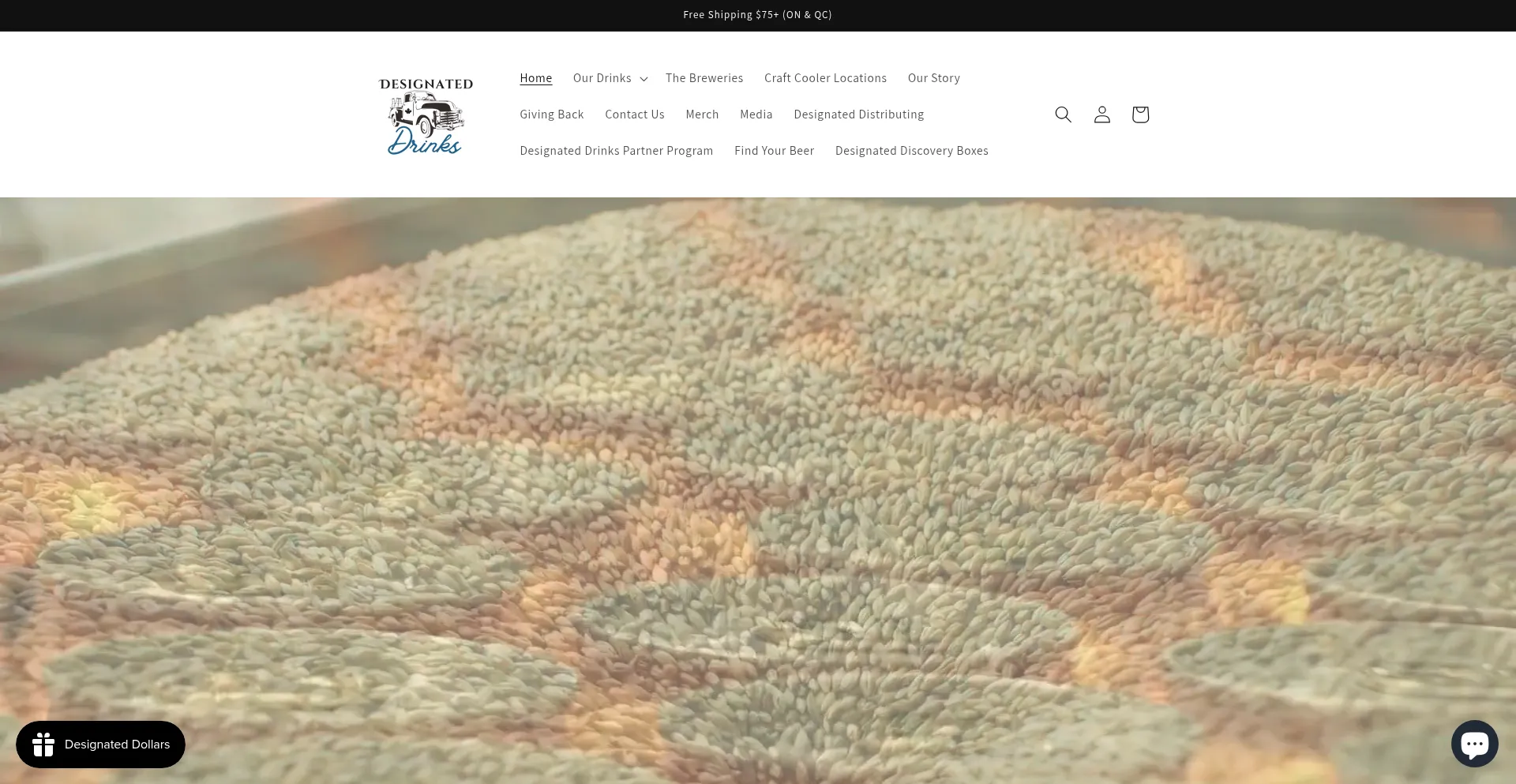Viewport: 1516px width, 784px height.
Task: Click the Designated Drinks truck logo
Action: pos(426,115)
